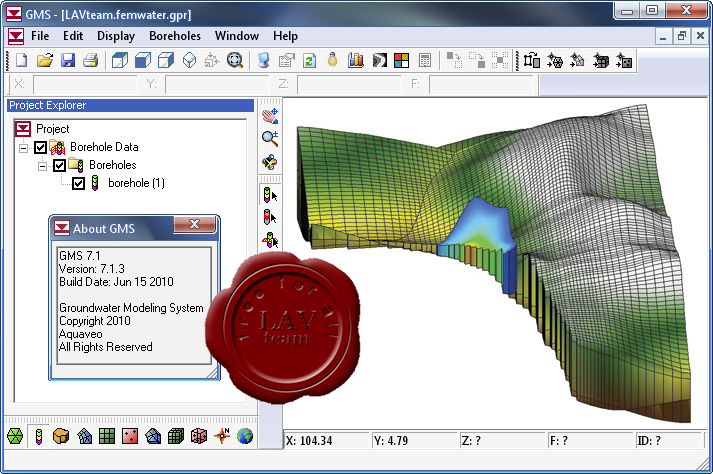This screenshot has height=474, width=713.
Task: Select the borehole (1) tree item
Action: tap(136, 183)
